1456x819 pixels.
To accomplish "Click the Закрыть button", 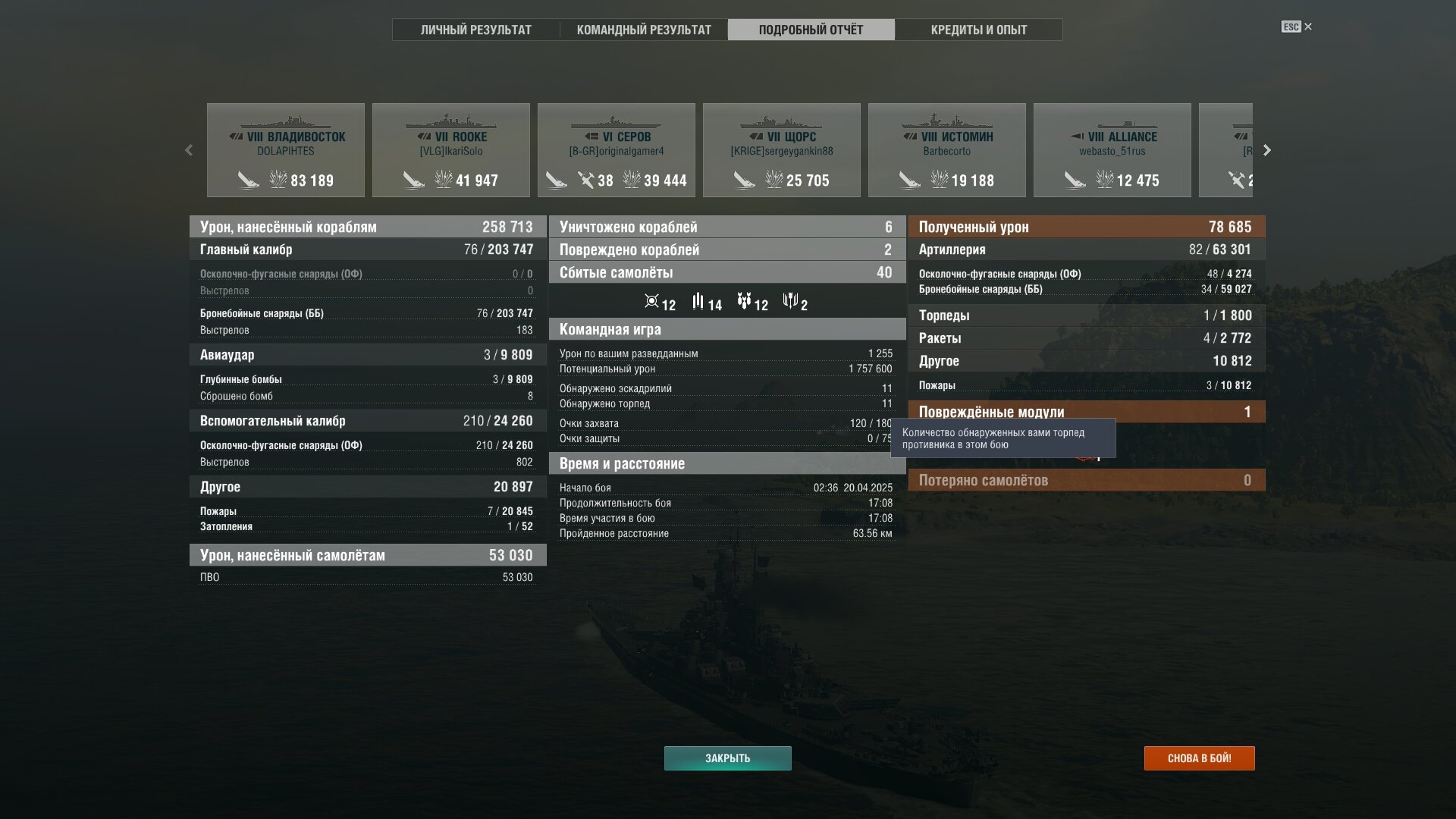I will click(x=727, y=758).
